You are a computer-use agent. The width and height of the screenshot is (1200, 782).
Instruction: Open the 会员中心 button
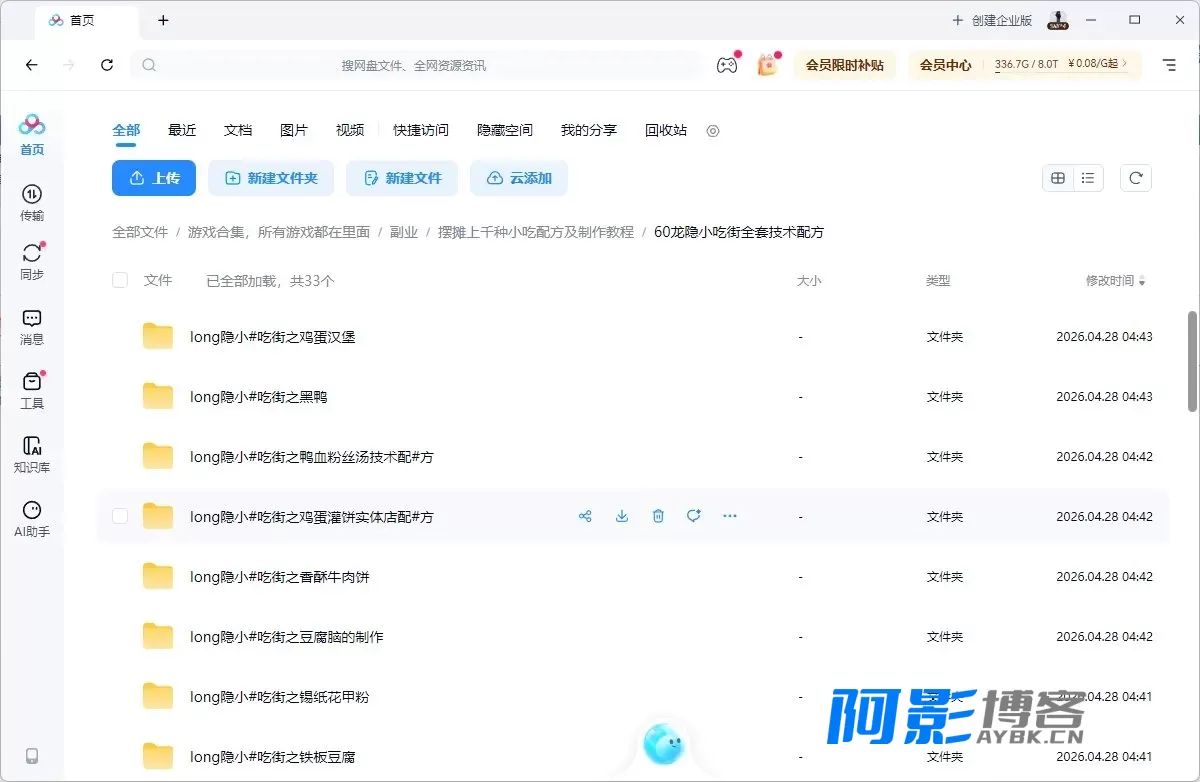point(945,65)
